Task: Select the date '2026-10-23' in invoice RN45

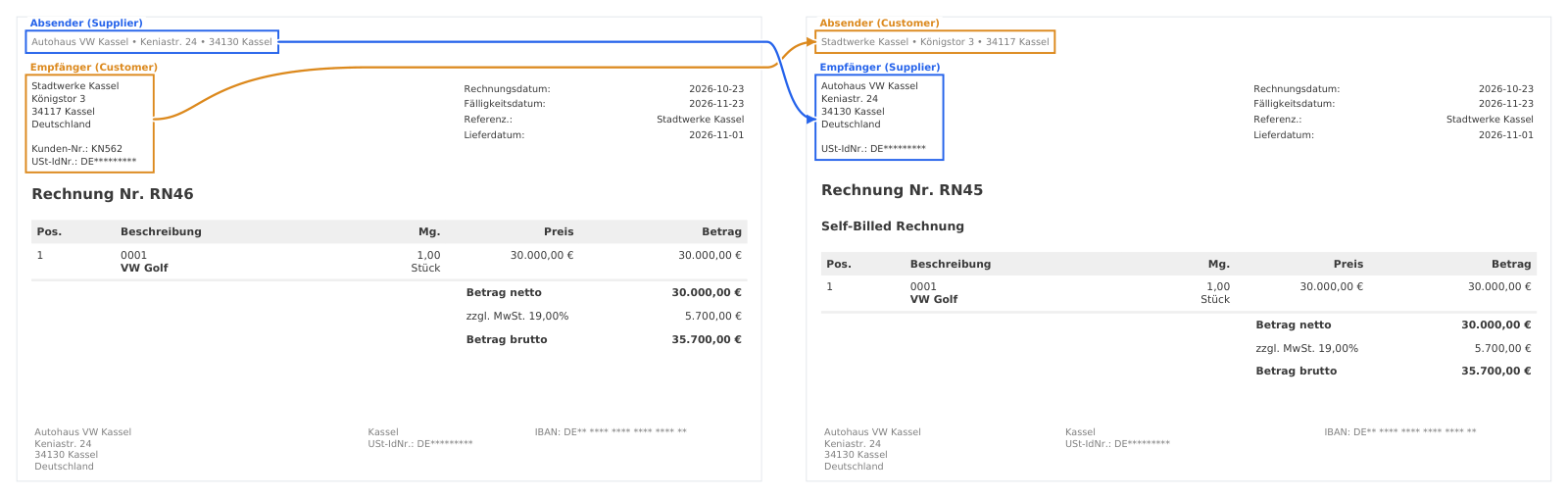Action: click(x=1506, y=89)
